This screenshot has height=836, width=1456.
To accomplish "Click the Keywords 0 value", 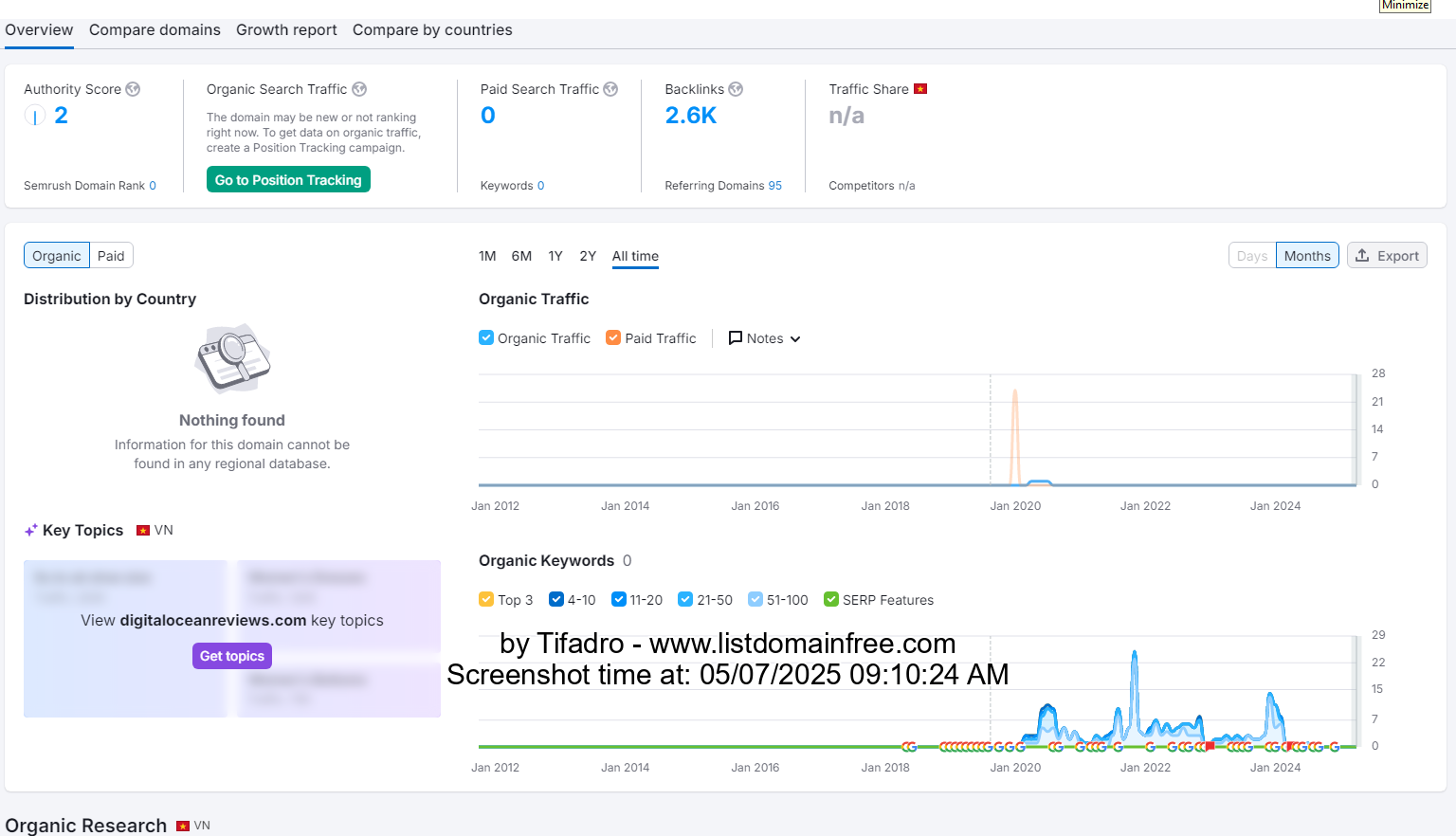I will (540, 186).
